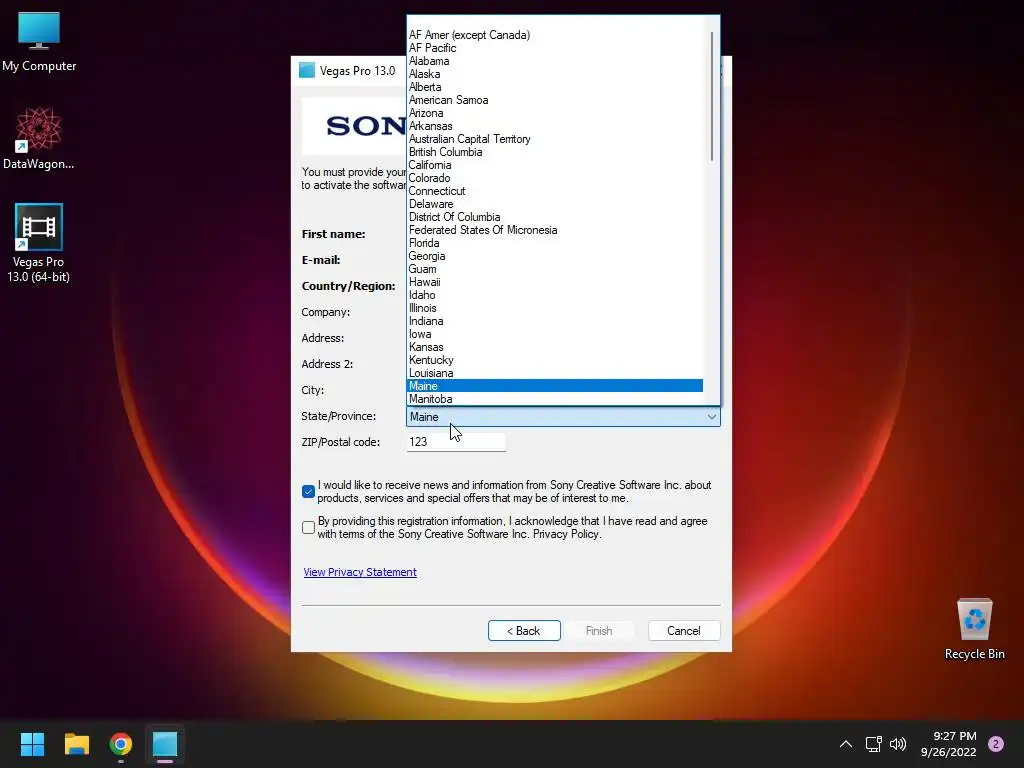
Task: Click the ZIP/Postal code field
Action: (x=456, y=442)
